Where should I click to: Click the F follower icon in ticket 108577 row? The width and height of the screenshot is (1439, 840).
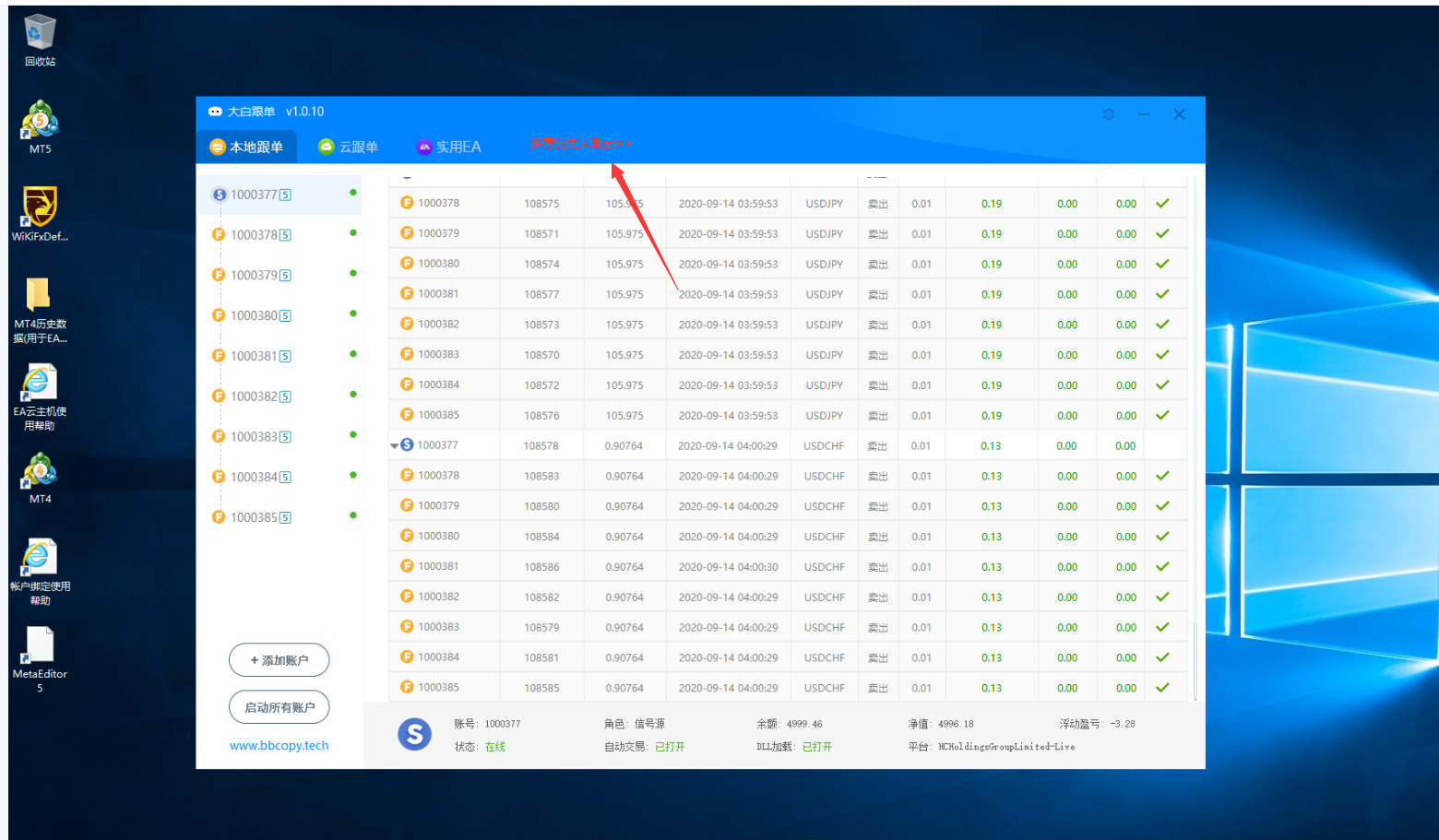pos(407,294)
